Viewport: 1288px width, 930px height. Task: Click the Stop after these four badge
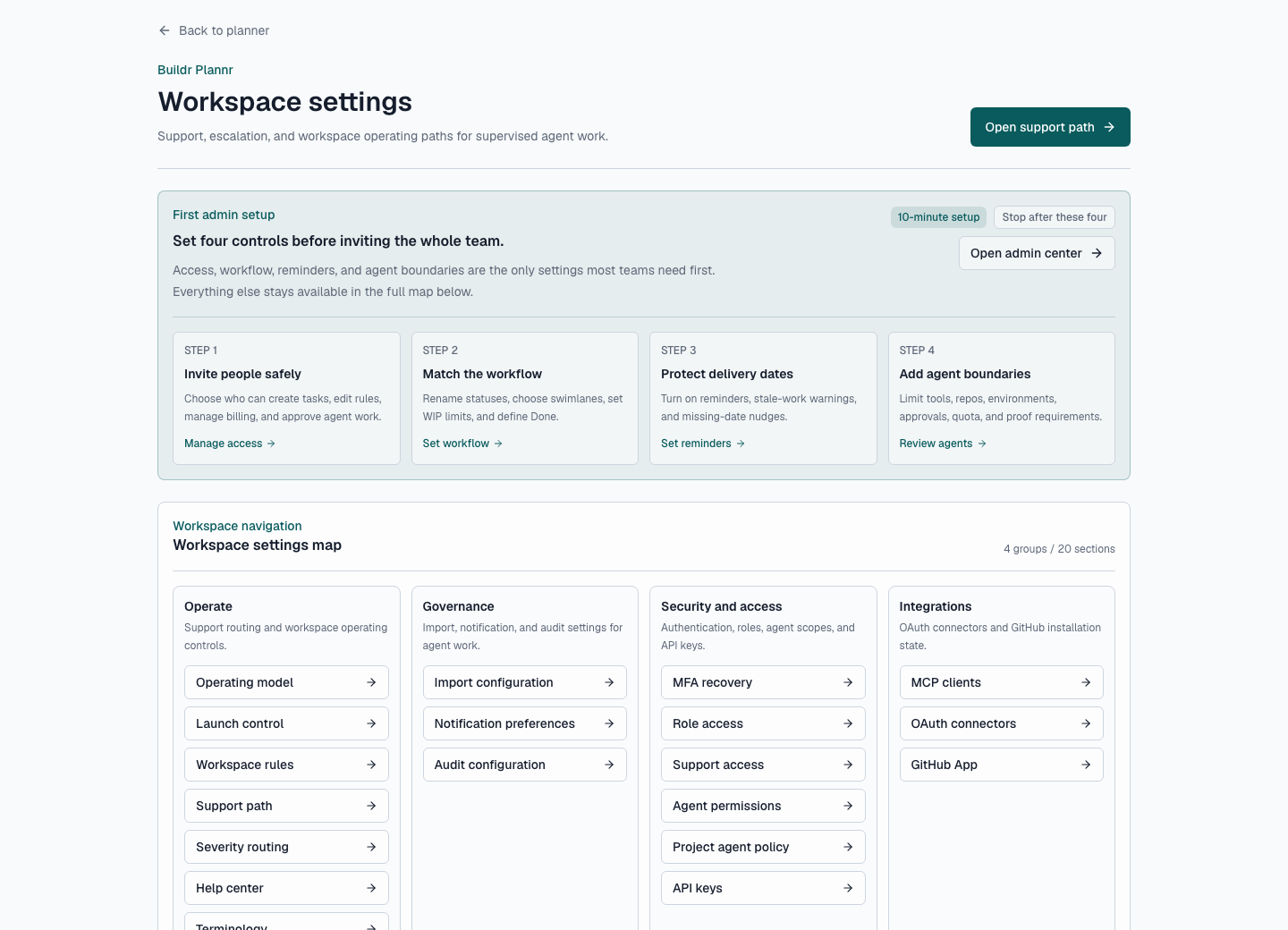(x=1055, y=217)
